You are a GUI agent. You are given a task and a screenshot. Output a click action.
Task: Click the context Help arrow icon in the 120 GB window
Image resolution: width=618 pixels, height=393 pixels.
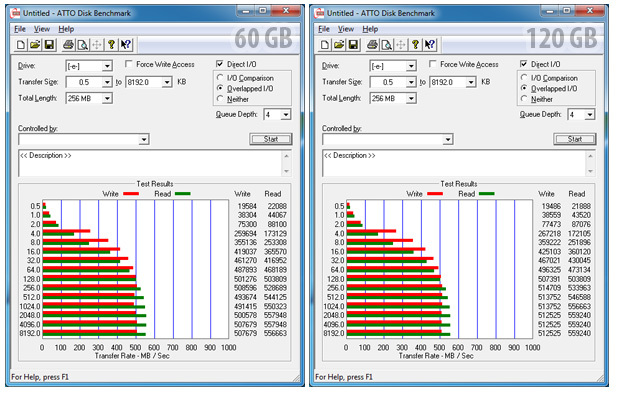point(430,45)
